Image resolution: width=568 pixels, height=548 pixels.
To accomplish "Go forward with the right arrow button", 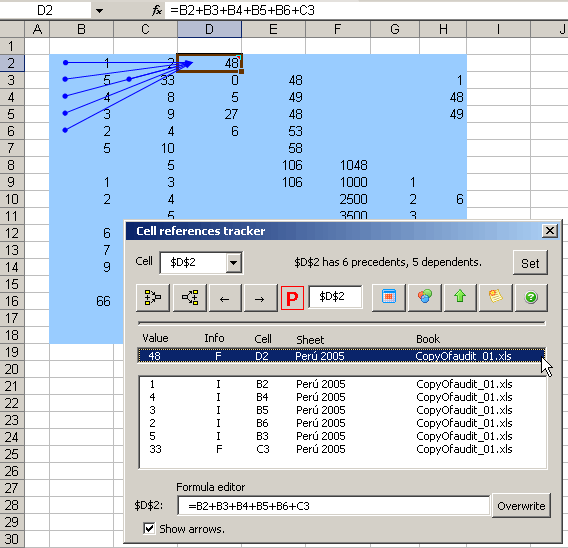I will point(259,298).
